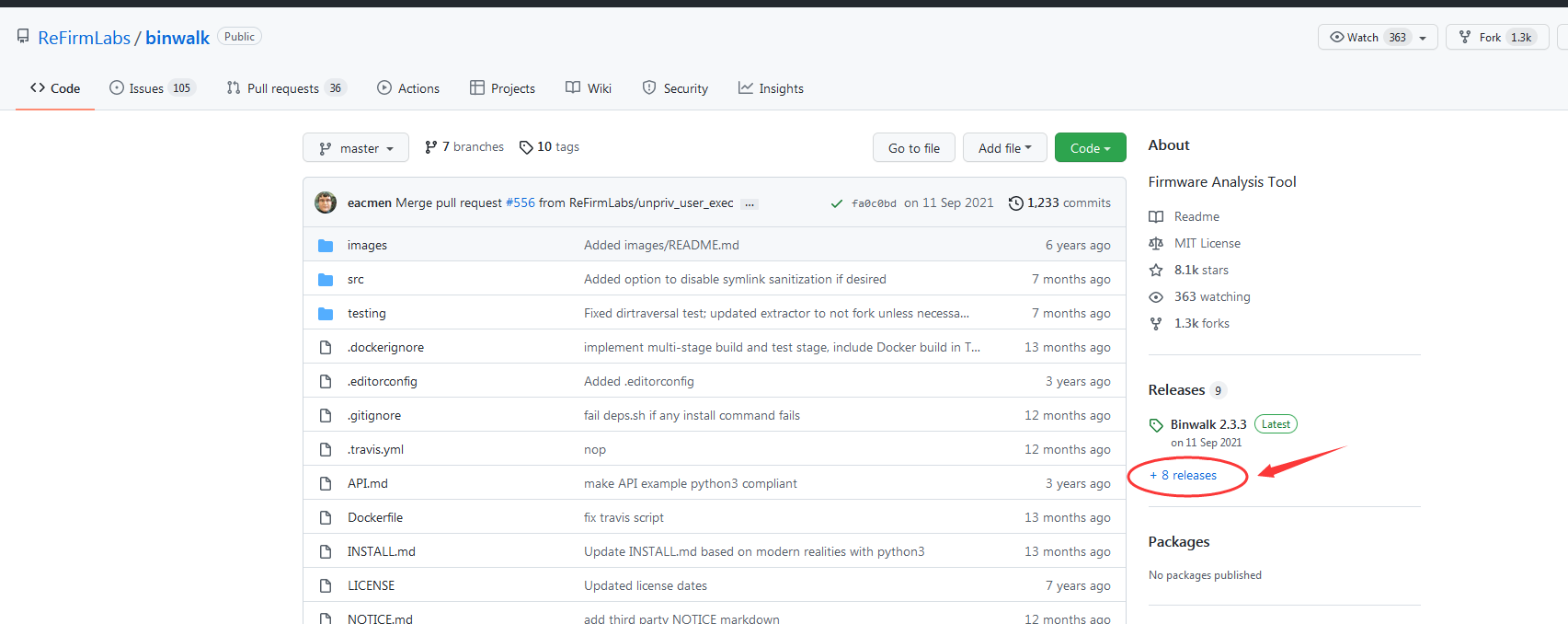Click the .gitignore file icon
This screenshot has height=624, width=1568.
326,416
